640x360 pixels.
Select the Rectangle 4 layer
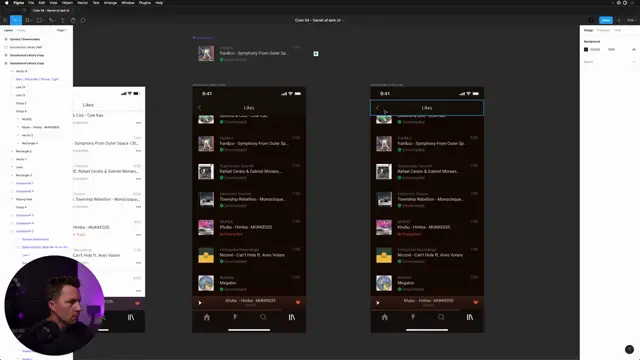click(30, 143)
